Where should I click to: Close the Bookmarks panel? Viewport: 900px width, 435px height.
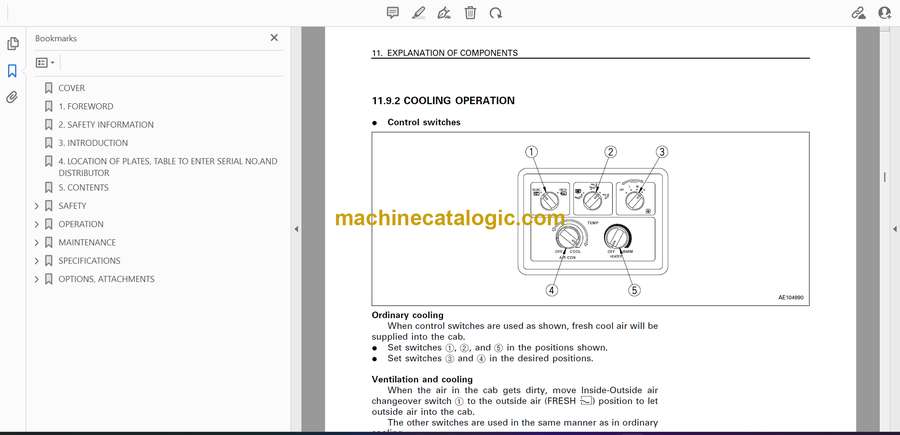(274, 38)
